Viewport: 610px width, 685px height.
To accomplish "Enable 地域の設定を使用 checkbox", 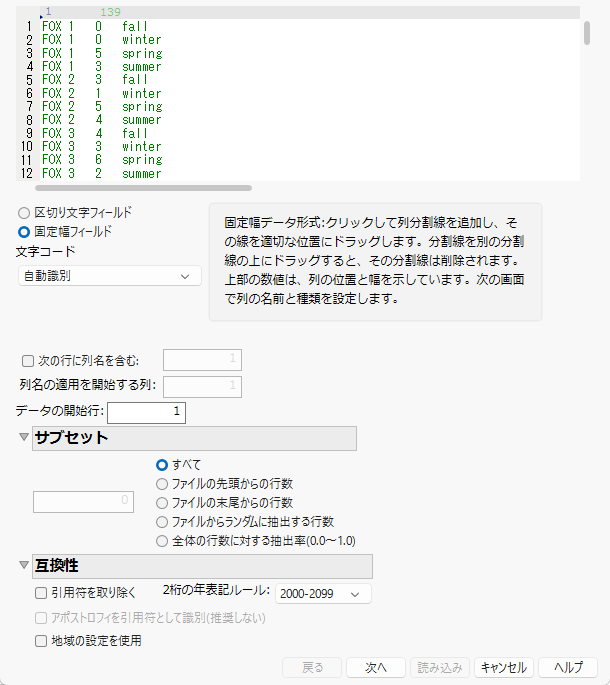I will click(41, 641).
